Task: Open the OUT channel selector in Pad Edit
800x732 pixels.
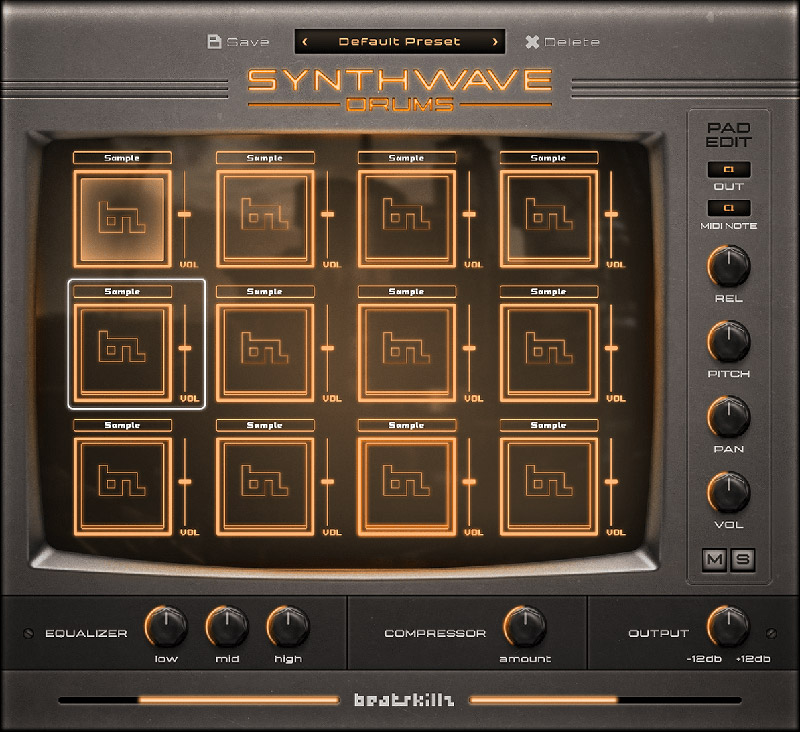Action: (x=729, y=169)
